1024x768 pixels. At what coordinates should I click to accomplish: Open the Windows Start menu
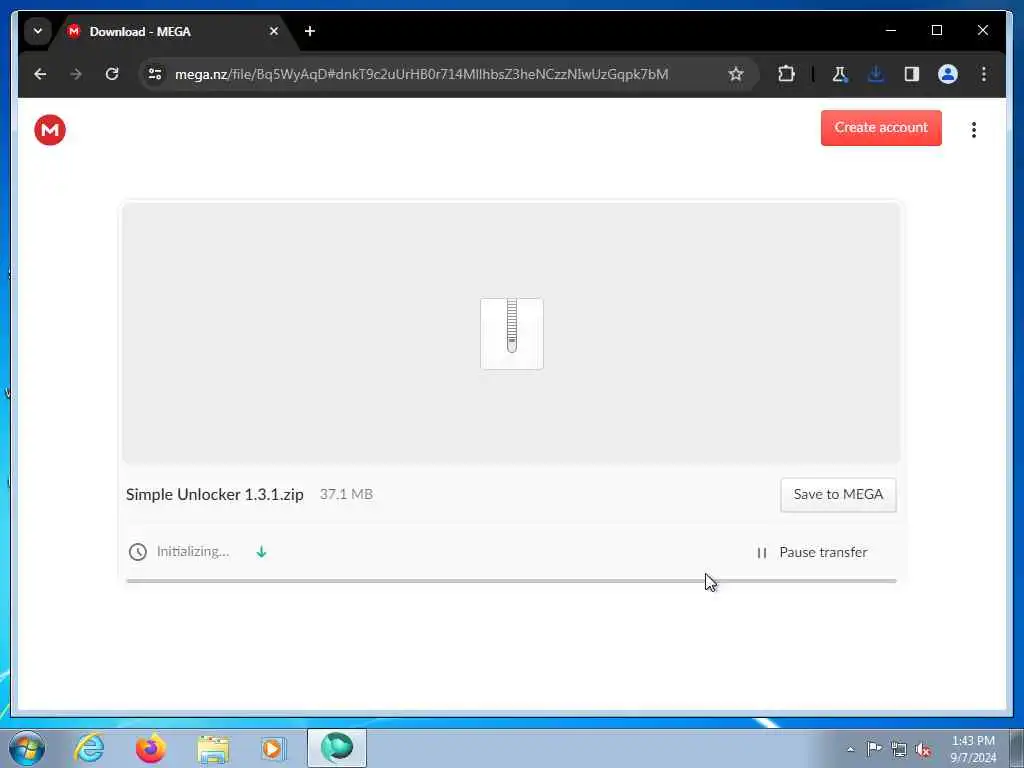click(27, 748)
